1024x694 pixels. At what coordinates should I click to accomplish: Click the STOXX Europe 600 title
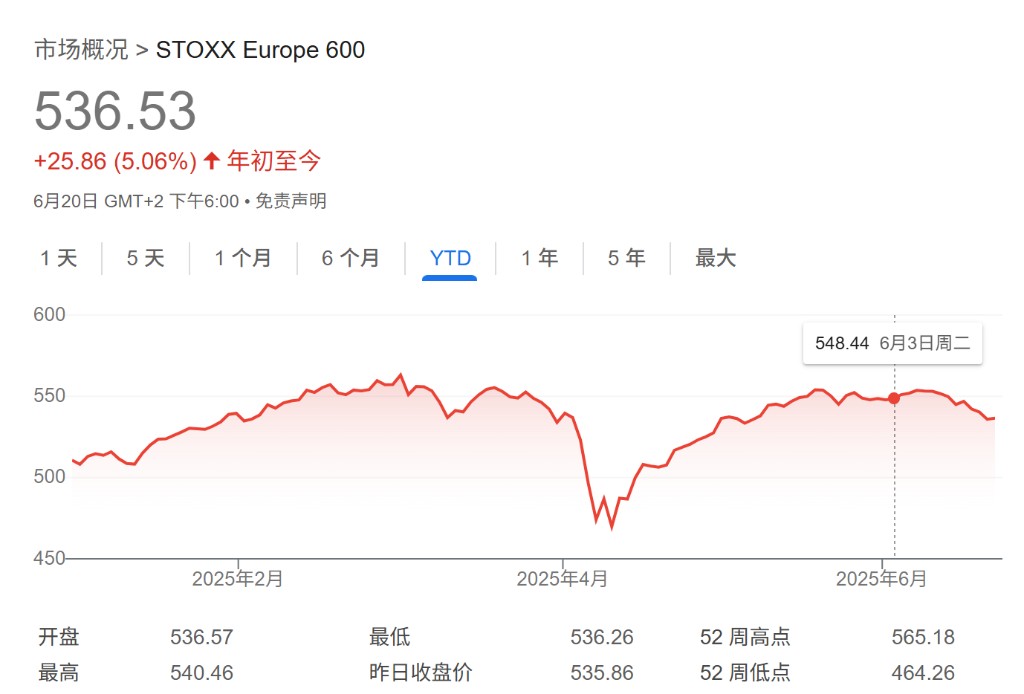[x=261, y=50]
